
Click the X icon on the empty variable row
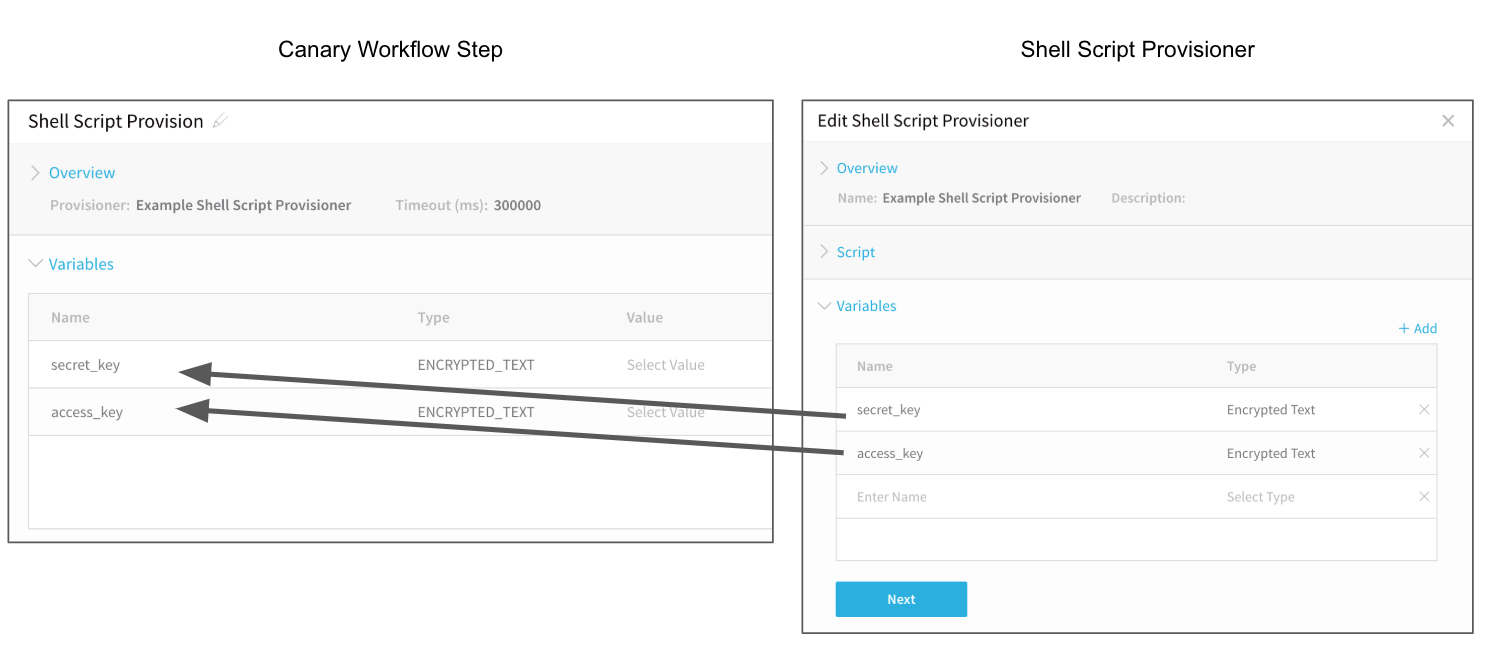click(1424, 497)
